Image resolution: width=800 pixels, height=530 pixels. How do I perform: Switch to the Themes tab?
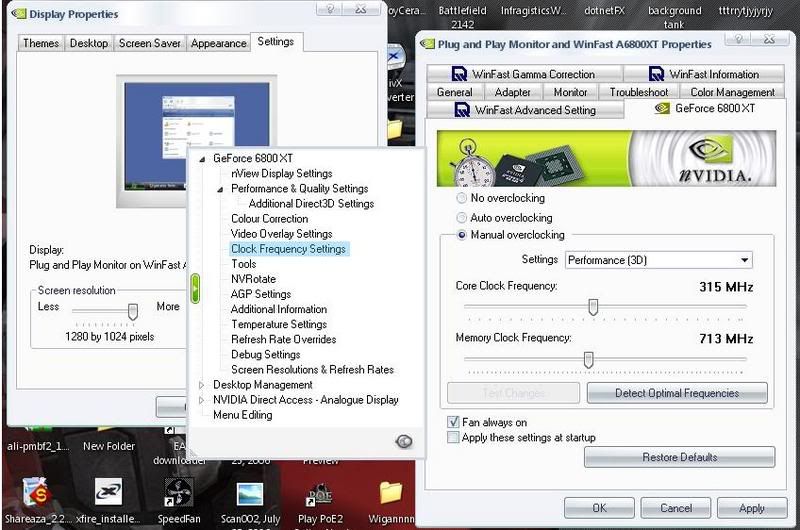(x=41, y=43)
